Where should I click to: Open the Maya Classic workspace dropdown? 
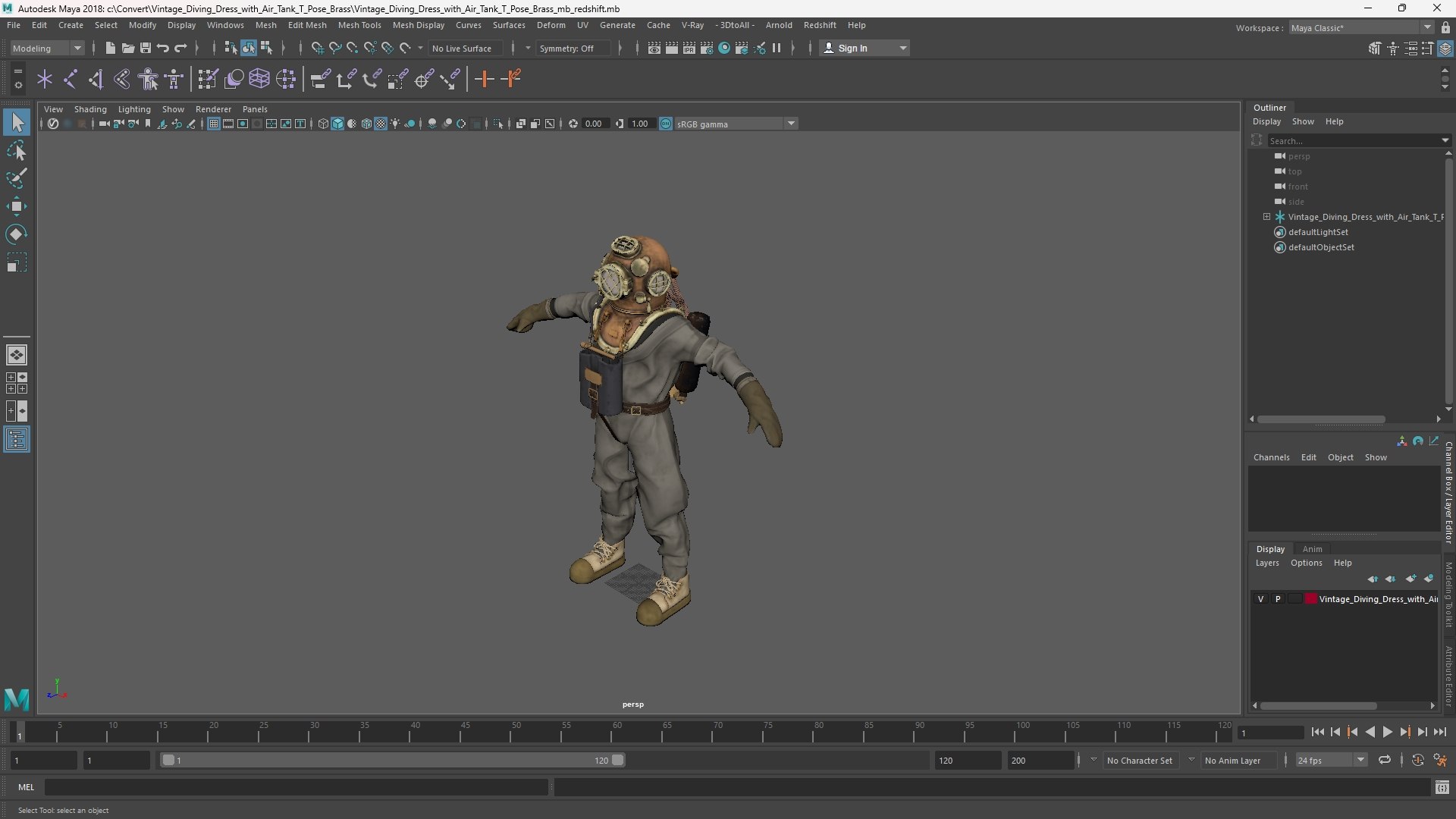tap(1361, 28)
